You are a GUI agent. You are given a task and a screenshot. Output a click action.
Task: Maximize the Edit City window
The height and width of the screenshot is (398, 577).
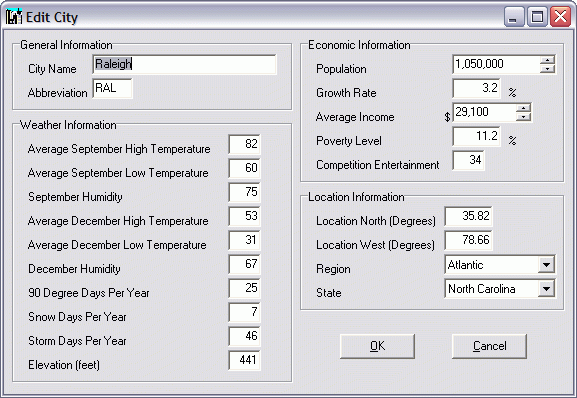537,17
